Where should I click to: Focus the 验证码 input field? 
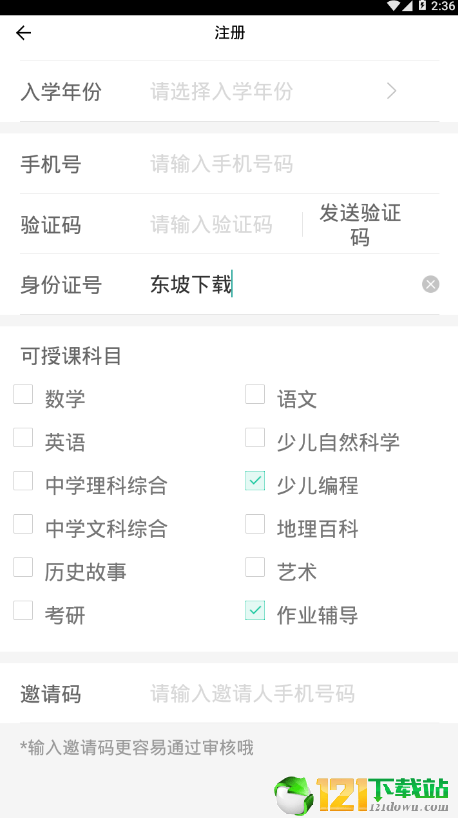(223, 225)
